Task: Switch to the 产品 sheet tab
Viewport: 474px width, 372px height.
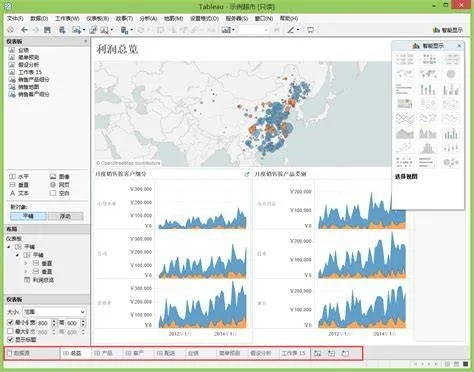Action: tap(103, 353)
